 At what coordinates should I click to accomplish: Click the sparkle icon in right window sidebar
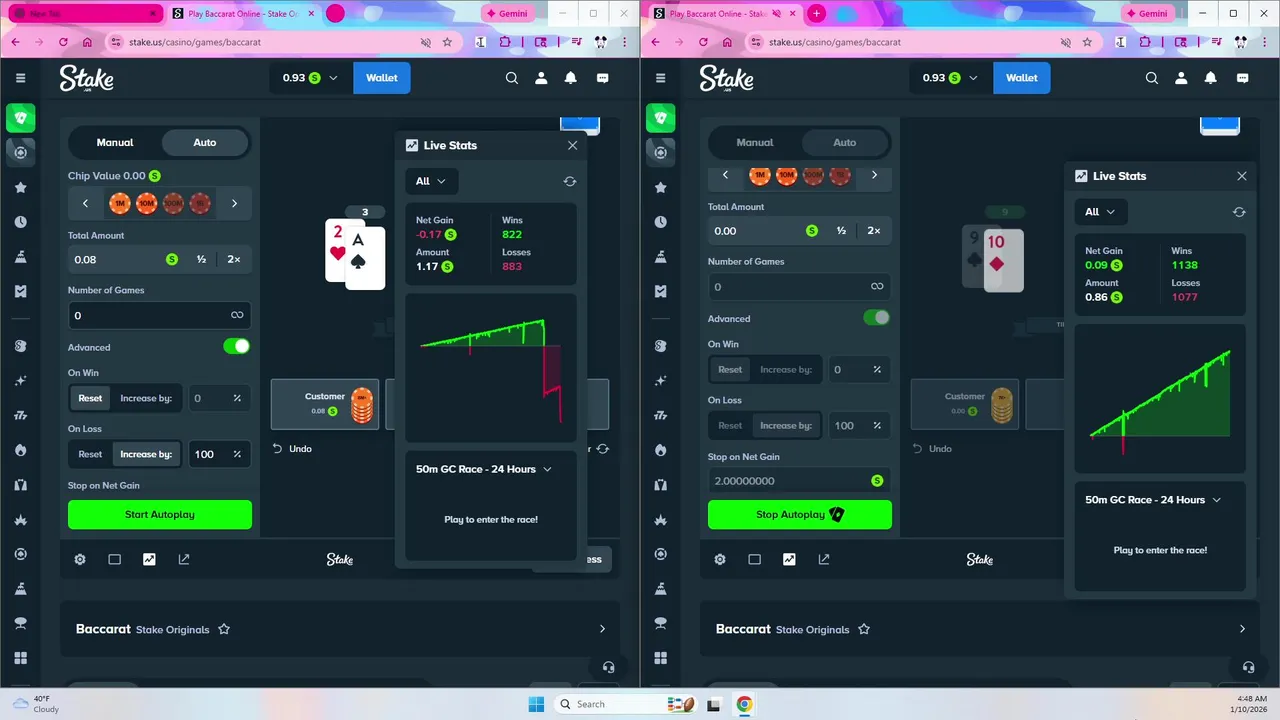point(660,381)
